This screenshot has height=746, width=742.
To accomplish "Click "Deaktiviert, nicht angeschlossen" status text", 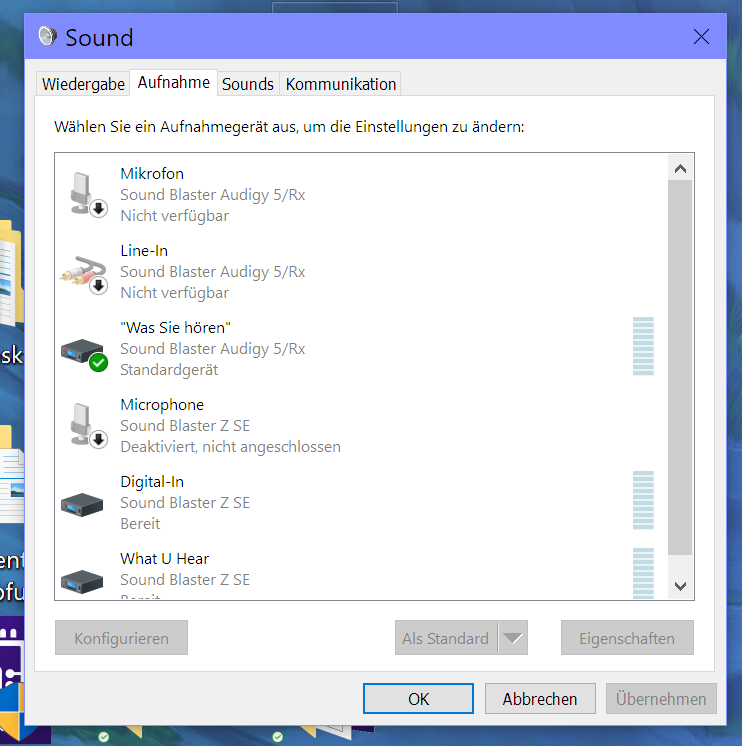I will (x=230, y=447).
